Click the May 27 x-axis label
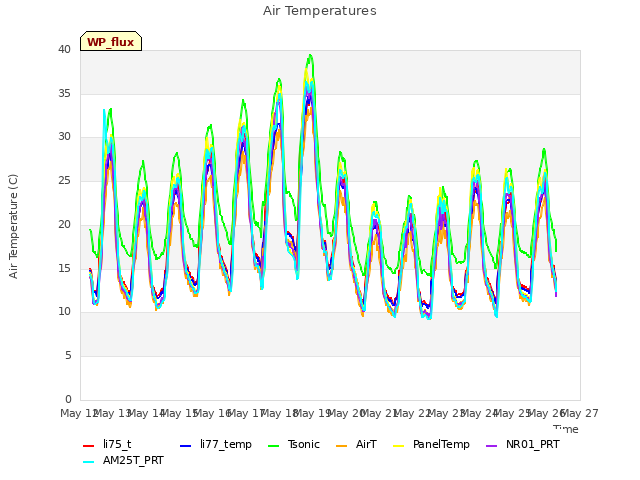This screenshot has height=480, width=640. click(580, 413)
